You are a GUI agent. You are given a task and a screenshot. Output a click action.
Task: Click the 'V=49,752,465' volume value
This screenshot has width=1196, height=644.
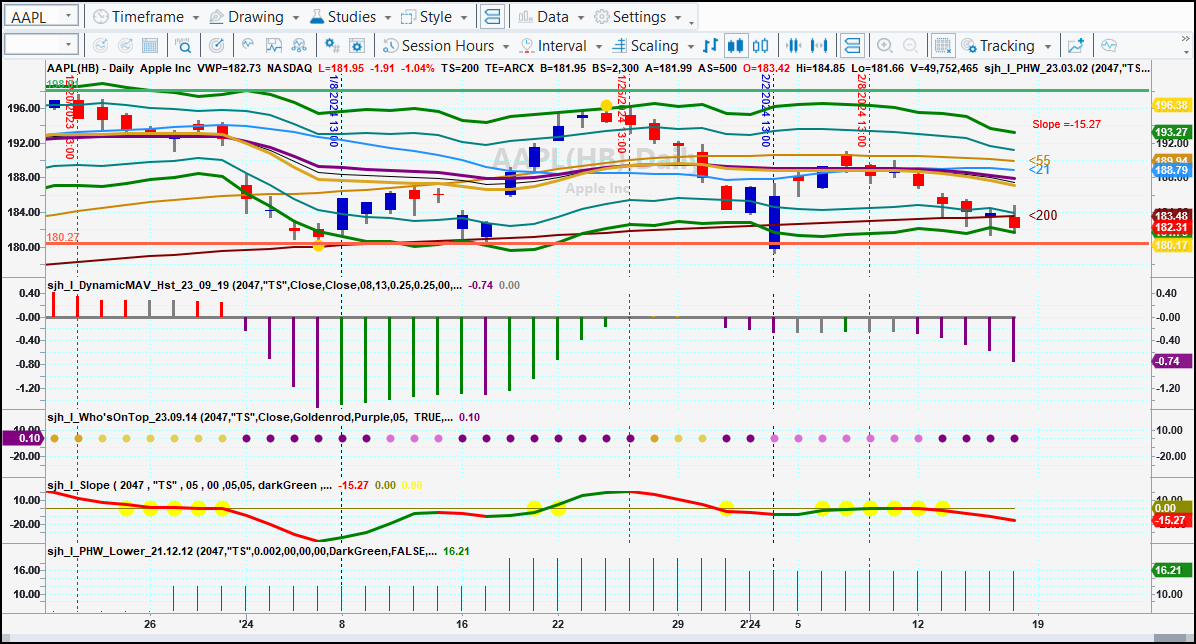[x=944, y=68]
